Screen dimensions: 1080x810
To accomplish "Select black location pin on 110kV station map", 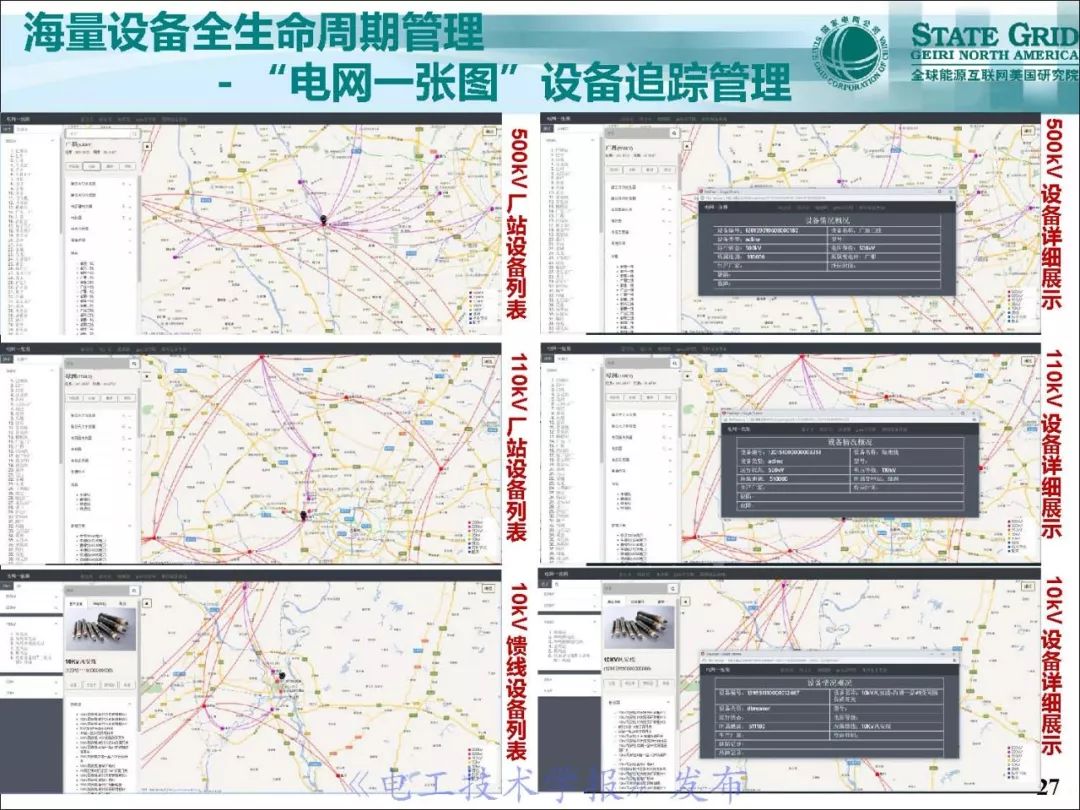I will pos(303,515).
